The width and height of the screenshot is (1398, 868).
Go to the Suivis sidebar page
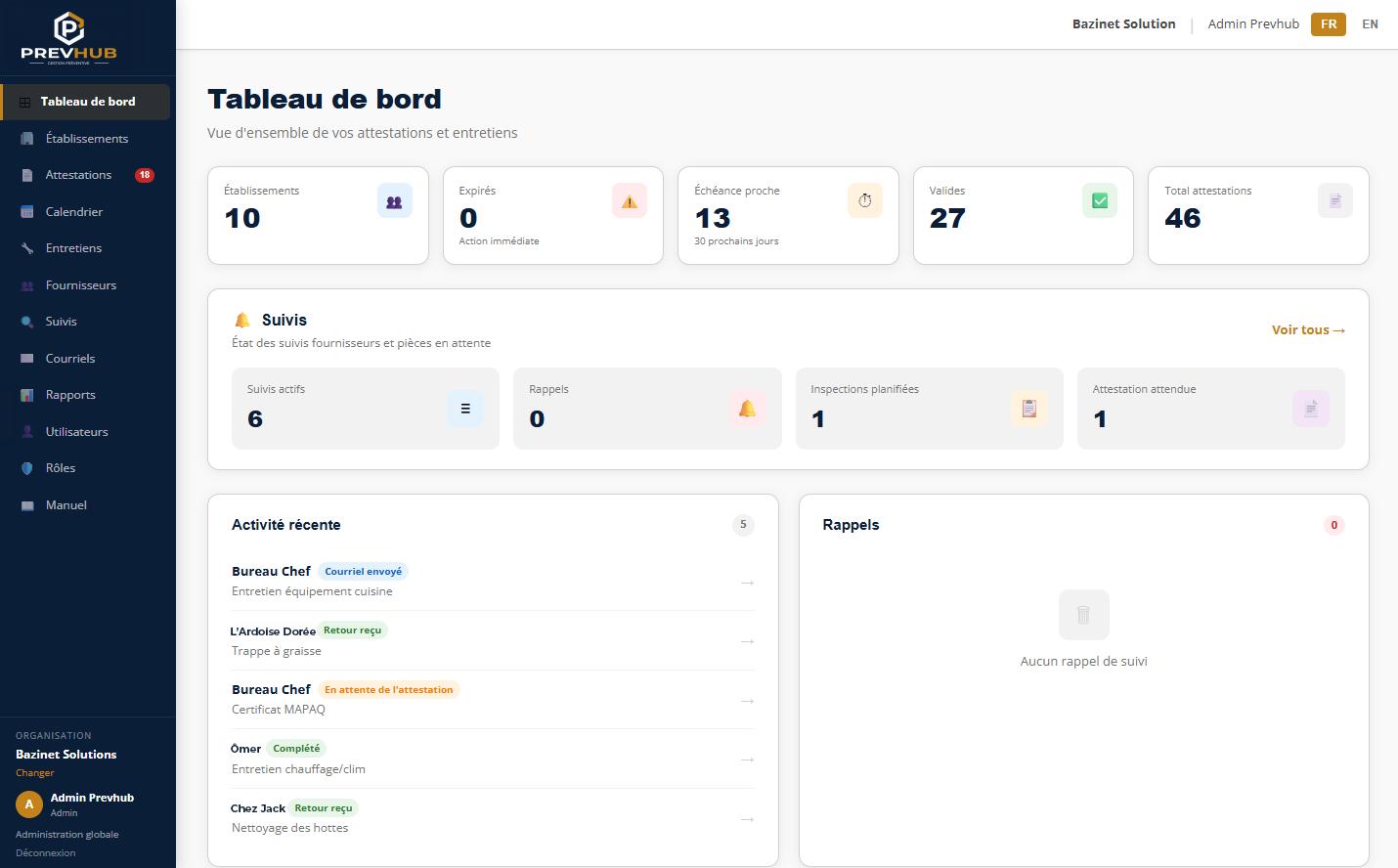[x=86, y=322]
